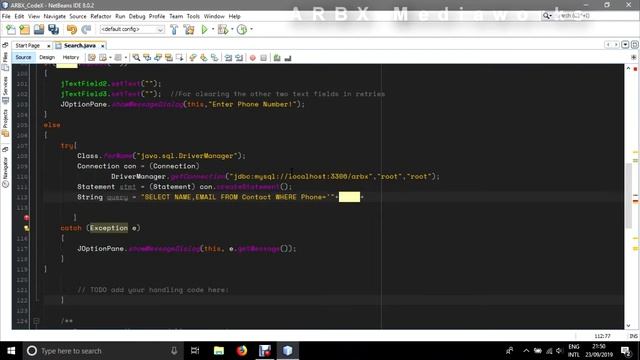Close the Start Page tab
The width and height of the screenshot is (640, 360).
[49, 46]
